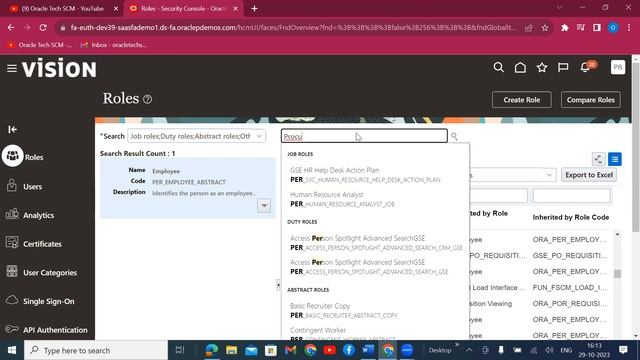Go to the Home icon
The width and height of the screenshot is (640, 360).
click(520, 67)
